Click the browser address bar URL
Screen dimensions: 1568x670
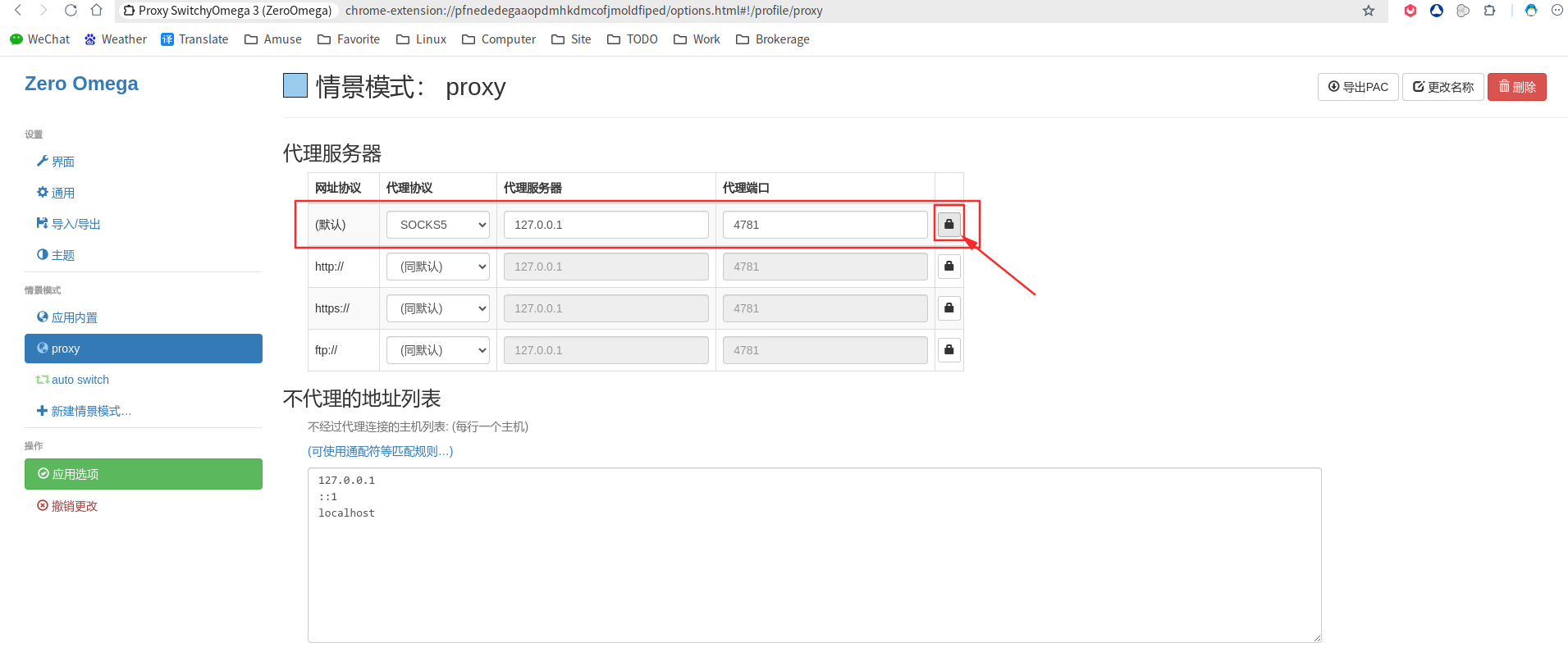(584, 11)
